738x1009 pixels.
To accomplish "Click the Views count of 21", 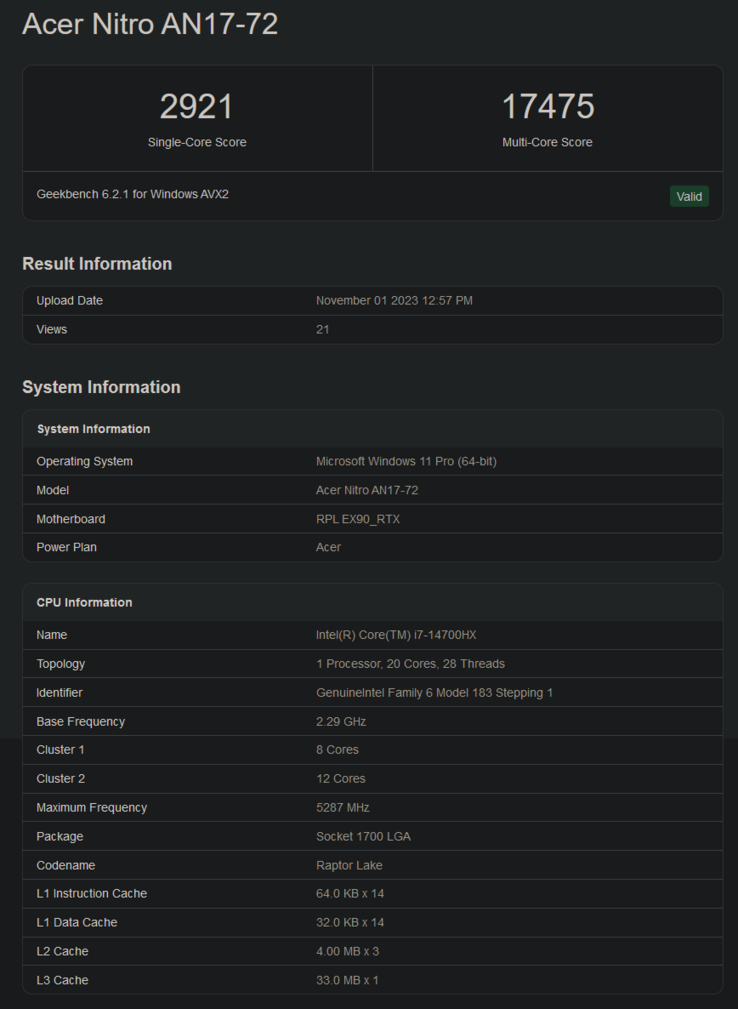I will click(x=323, y=329).
